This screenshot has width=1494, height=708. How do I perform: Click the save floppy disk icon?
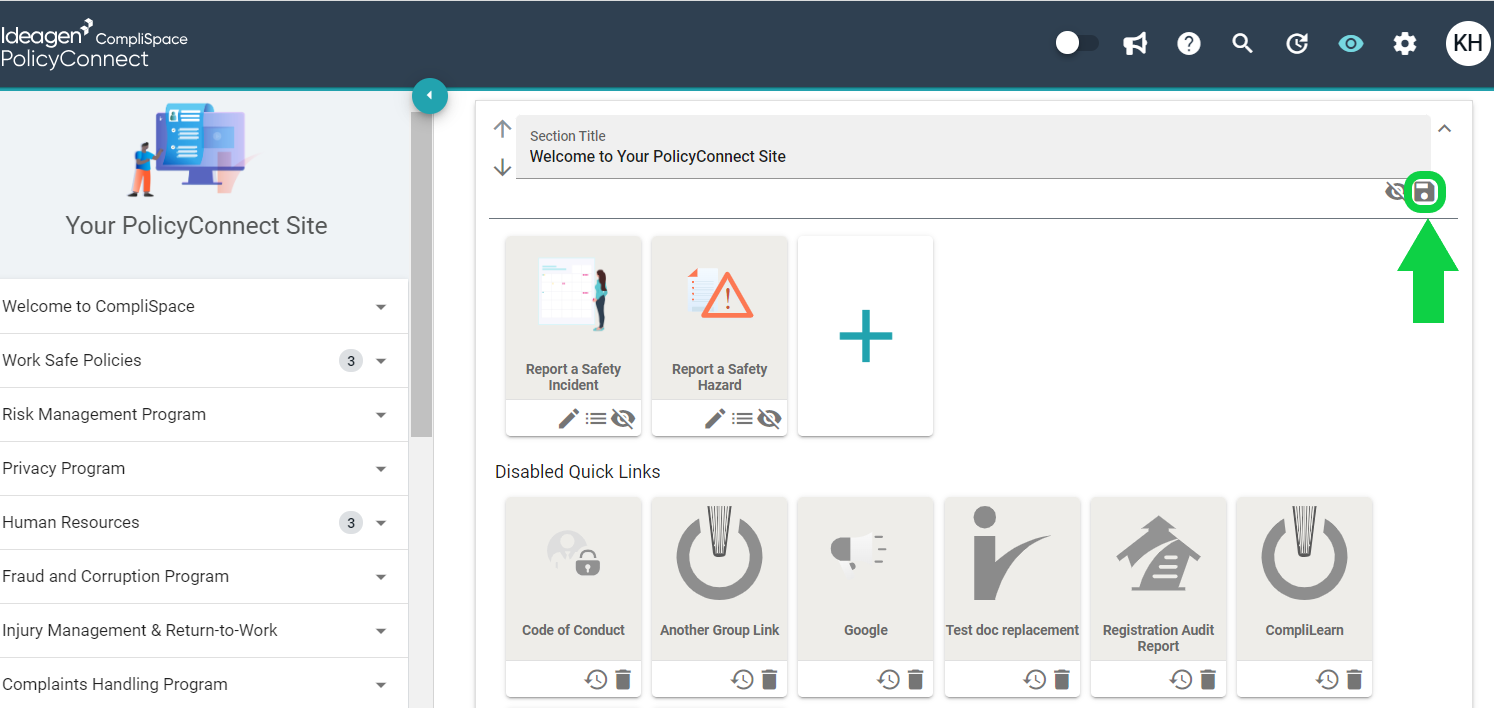click(x=1424, y=192)
